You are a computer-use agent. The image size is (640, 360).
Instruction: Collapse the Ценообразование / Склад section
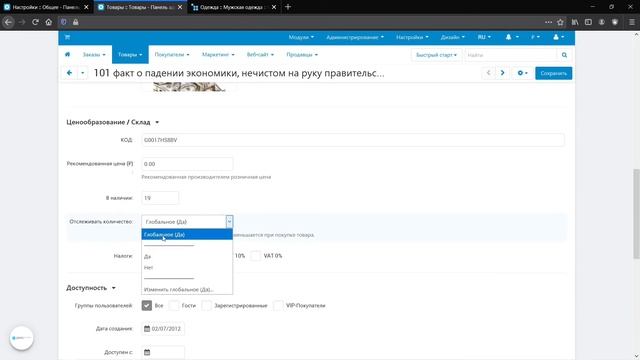tap(113, 122)
